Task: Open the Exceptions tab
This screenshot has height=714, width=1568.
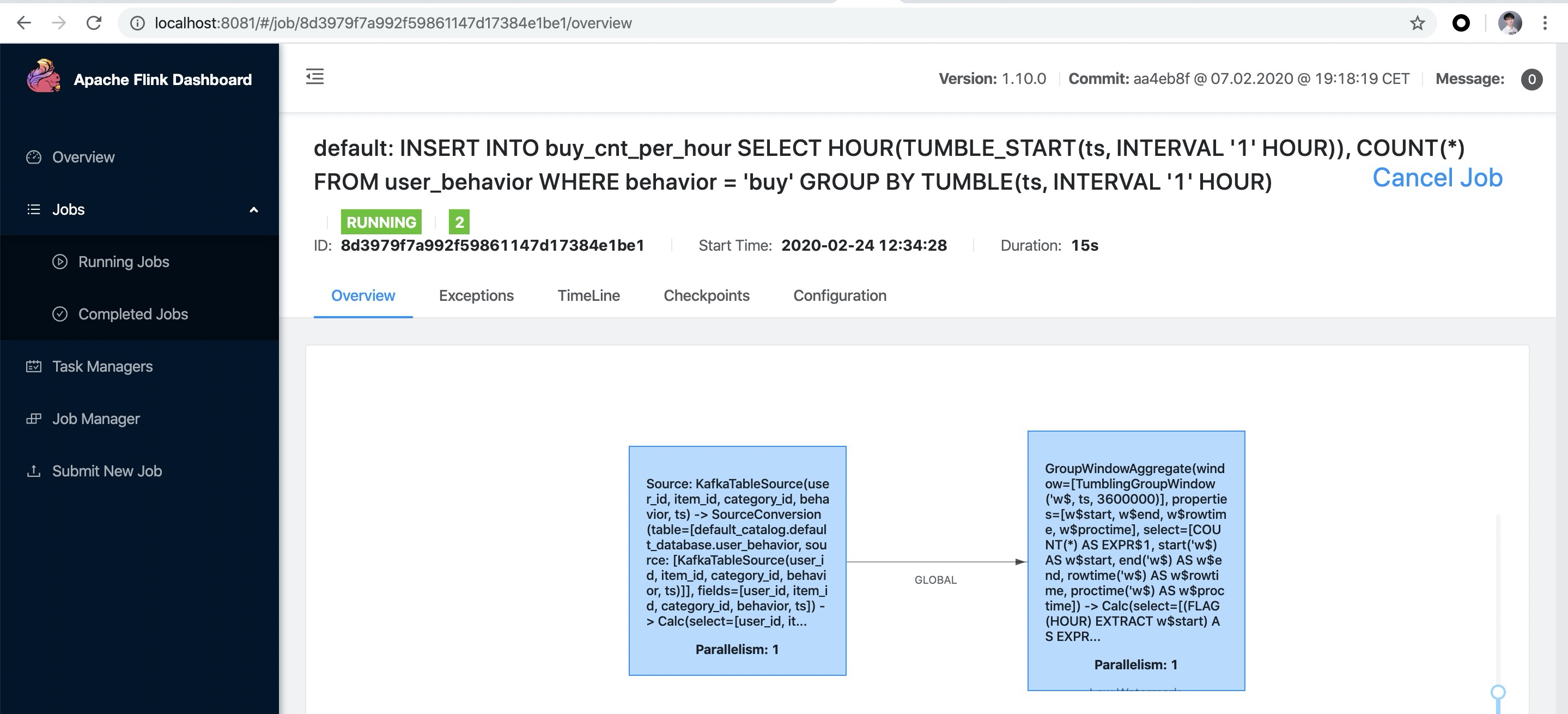Action: pos(476,294)
